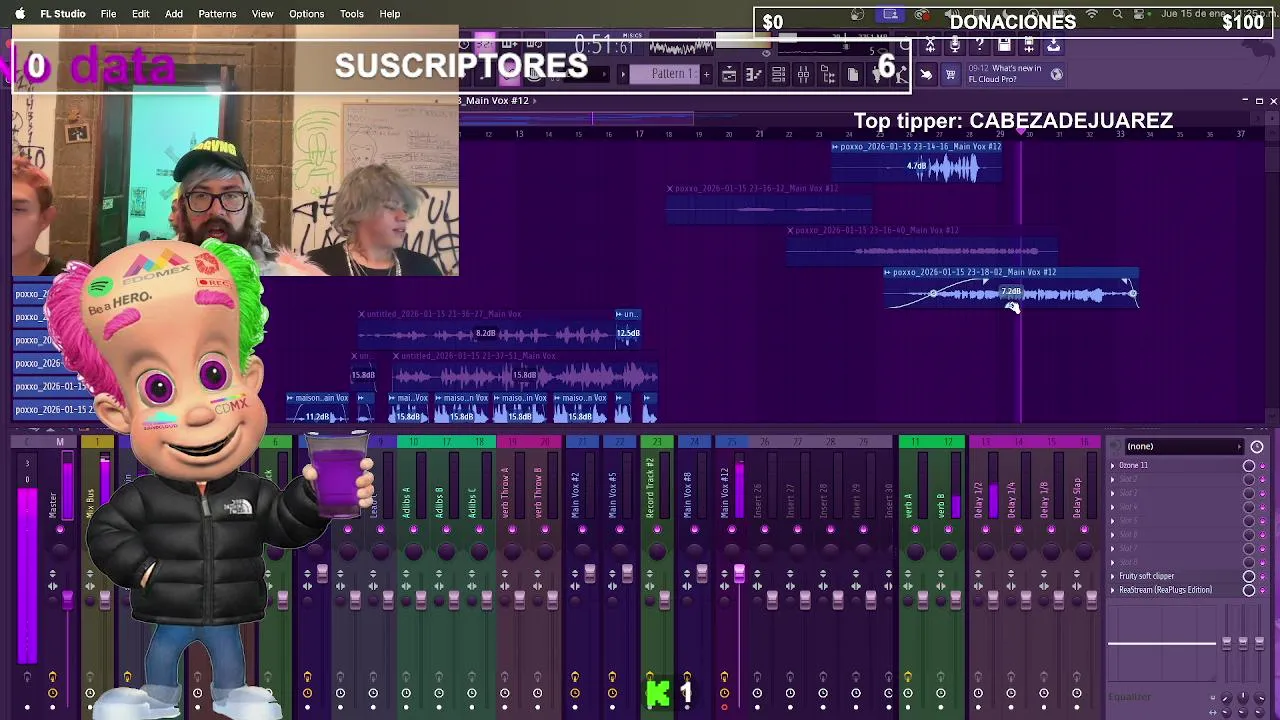
Task: Click the verb A yellow routing arrow
Action: tap(908, 678)
